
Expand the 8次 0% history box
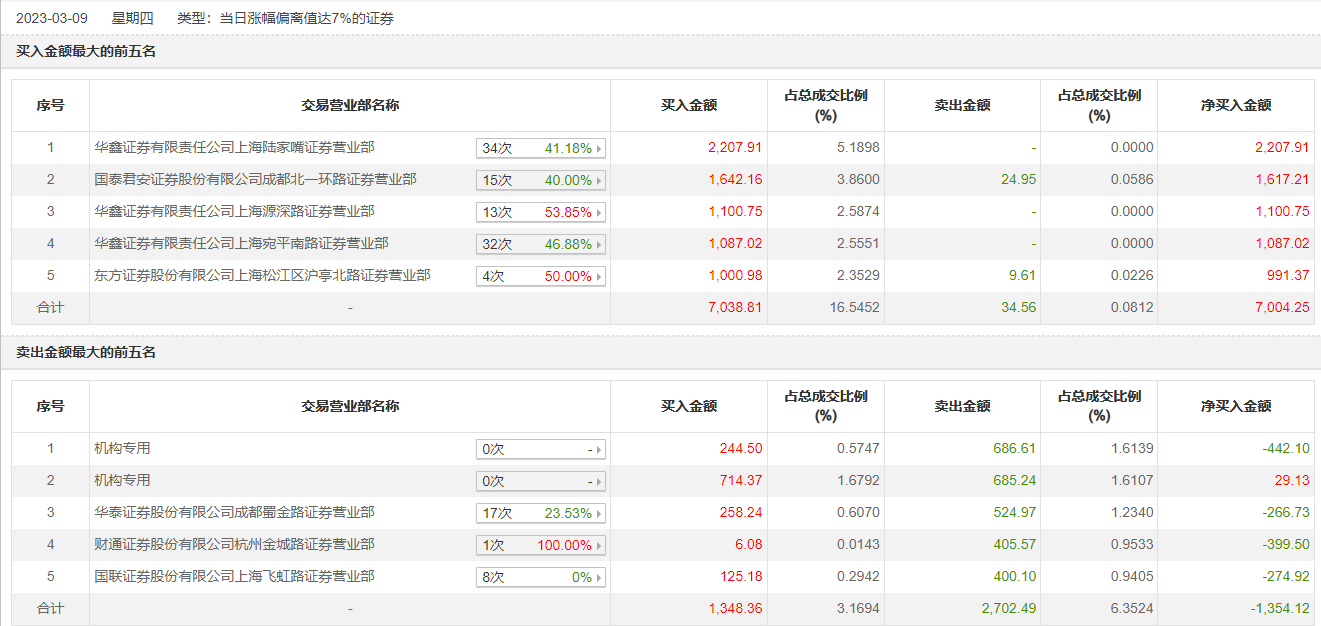point(541,578)
